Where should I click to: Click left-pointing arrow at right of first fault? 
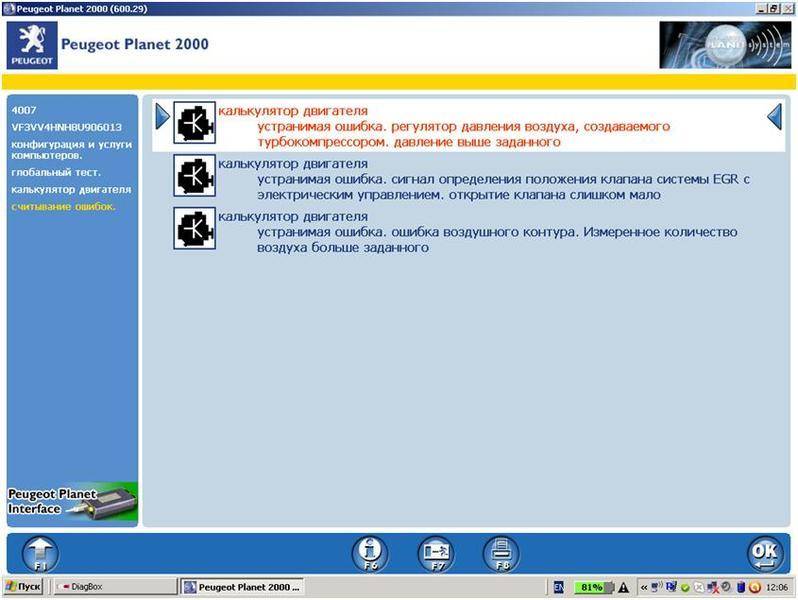pos(773,118)
